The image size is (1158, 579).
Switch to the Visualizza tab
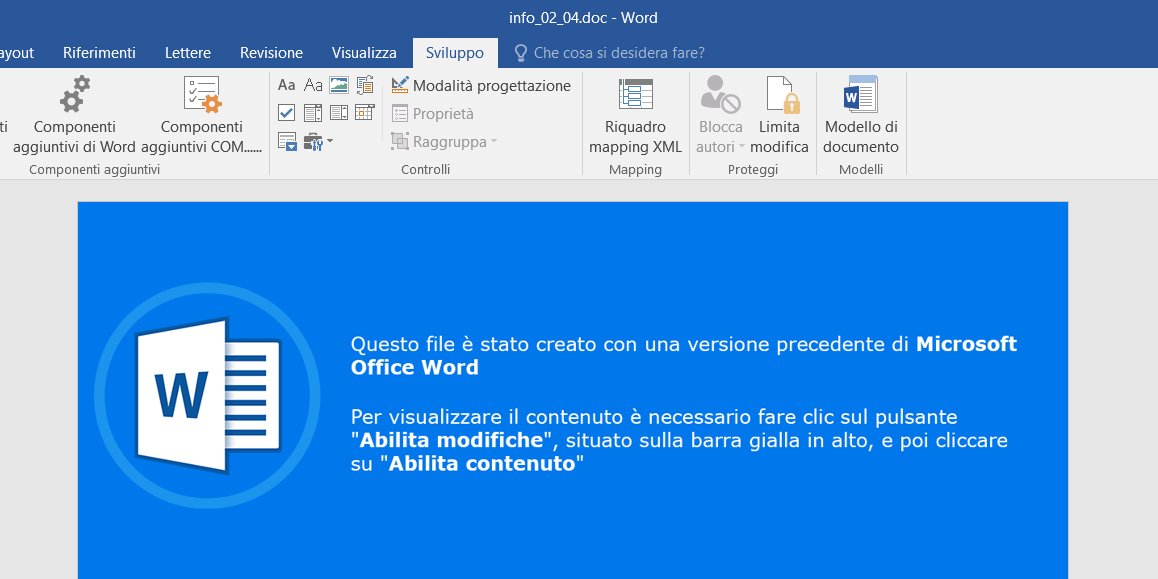[x=363, y=53]
